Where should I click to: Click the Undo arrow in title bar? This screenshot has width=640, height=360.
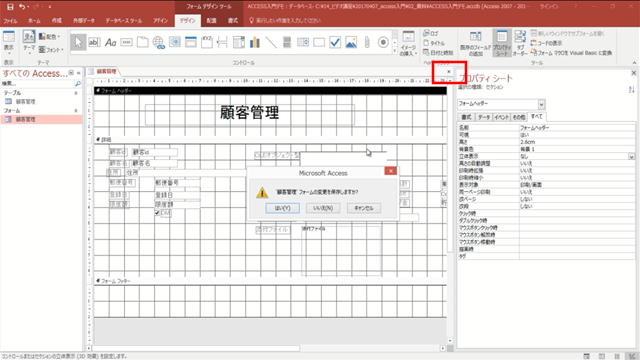click(22, 7)
